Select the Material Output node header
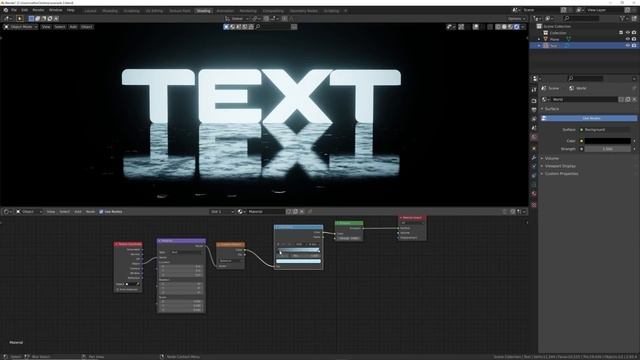Viewport: 640px width, 360px height. [412, 218]
